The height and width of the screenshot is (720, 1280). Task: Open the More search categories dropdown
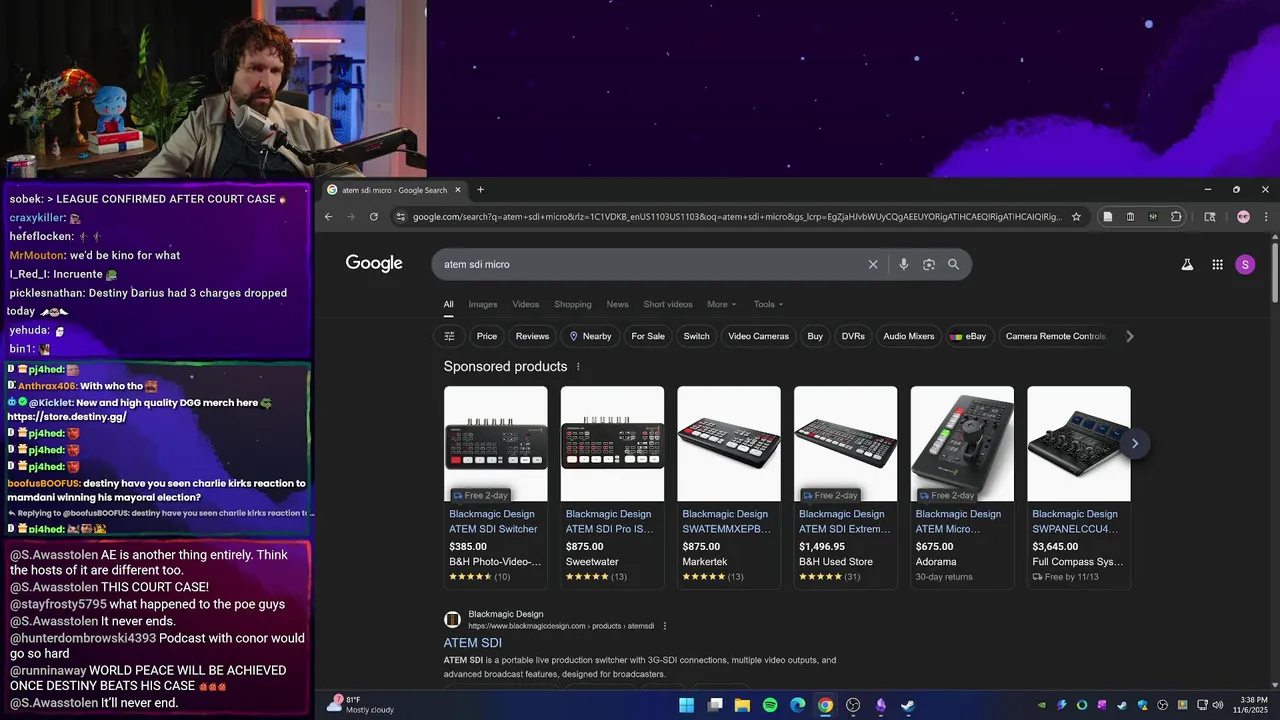[x=721, y=304]
